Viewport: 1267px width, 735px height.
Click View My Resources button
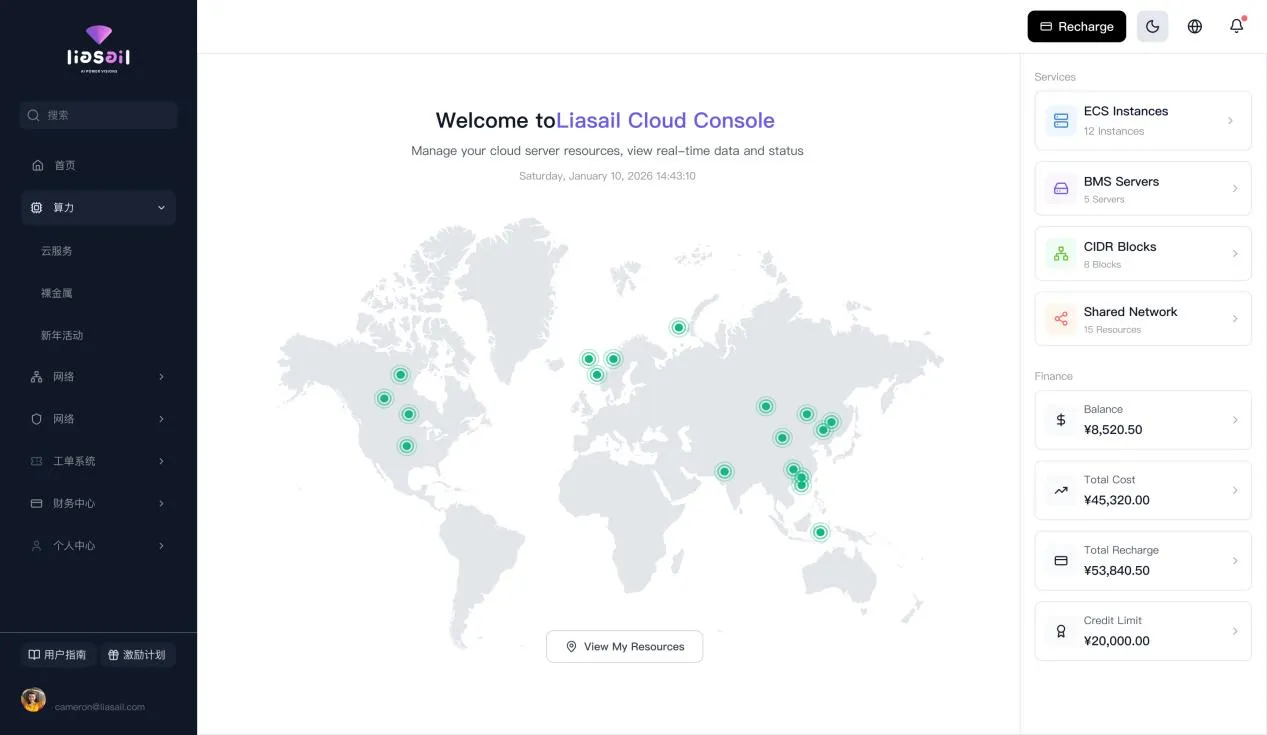(x=624, y=647)
